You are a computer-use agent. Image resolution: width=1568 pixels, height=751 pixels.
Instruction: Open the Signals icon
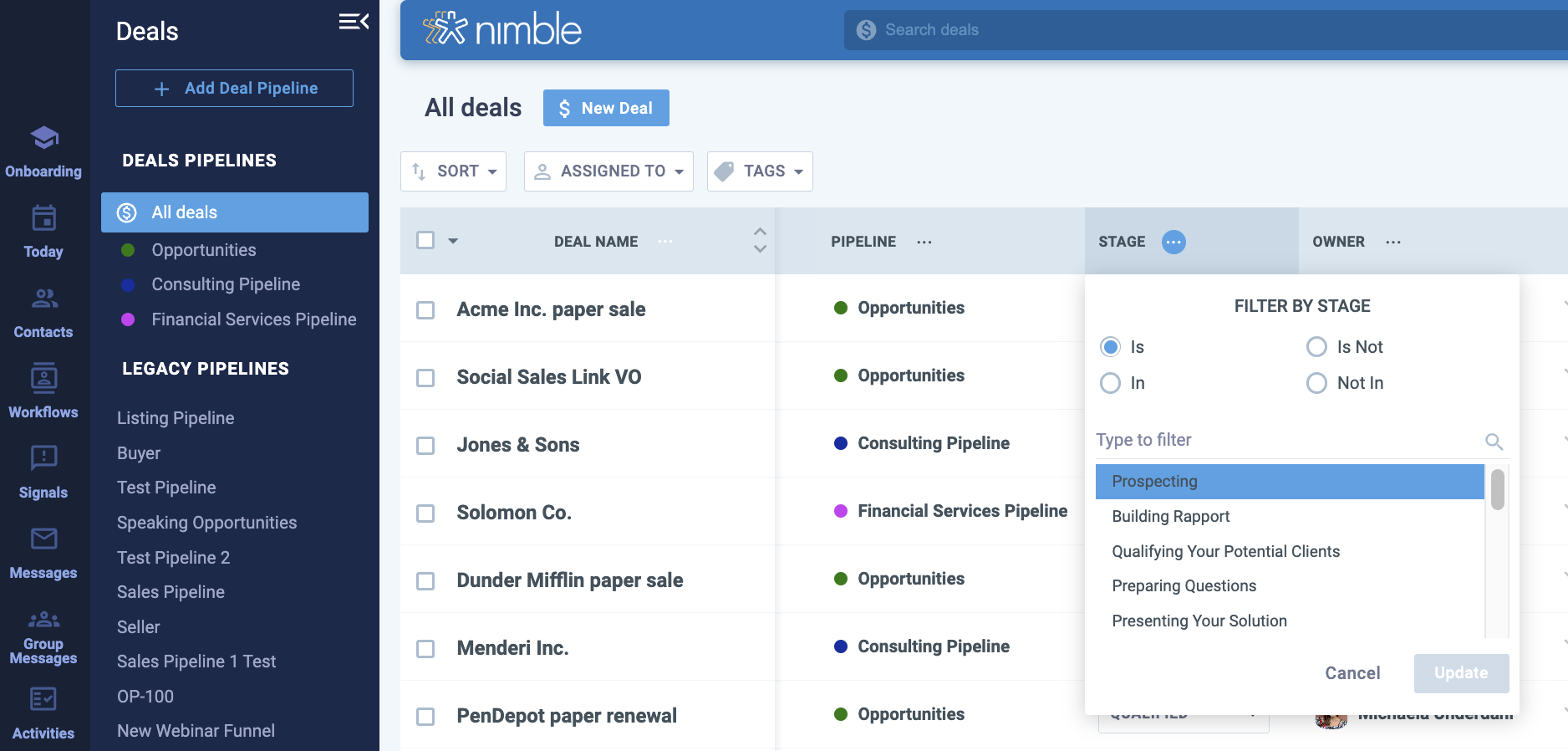click(43, 459)
